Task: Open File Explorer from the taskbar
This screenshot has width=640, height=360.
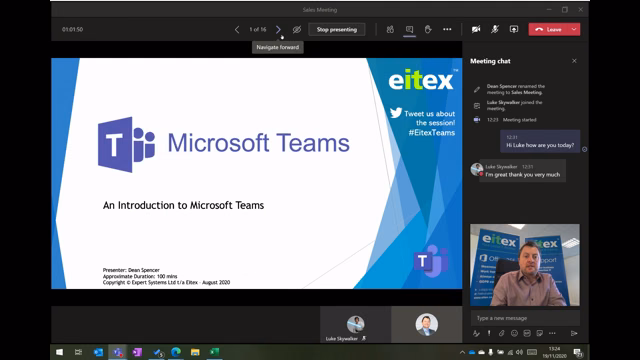Action: coord(195,352)
